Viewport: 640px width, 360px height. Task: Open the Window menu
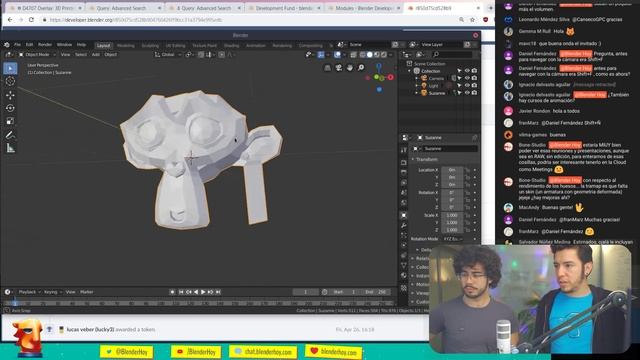coord(64,45)
